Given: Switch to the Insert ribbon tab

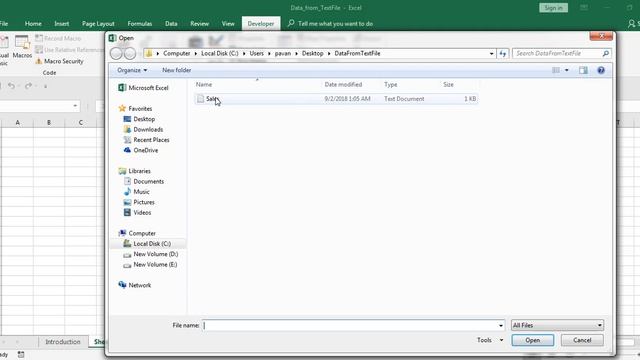Looking at the screenshot, I should tap(62, 24).
